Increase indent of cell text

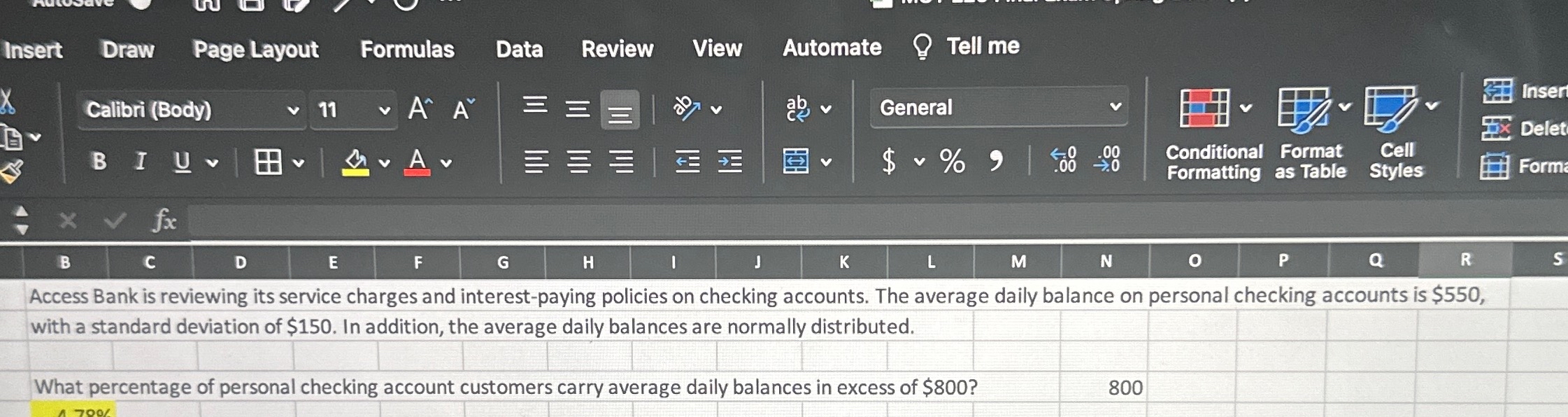[x=730, y=162]
